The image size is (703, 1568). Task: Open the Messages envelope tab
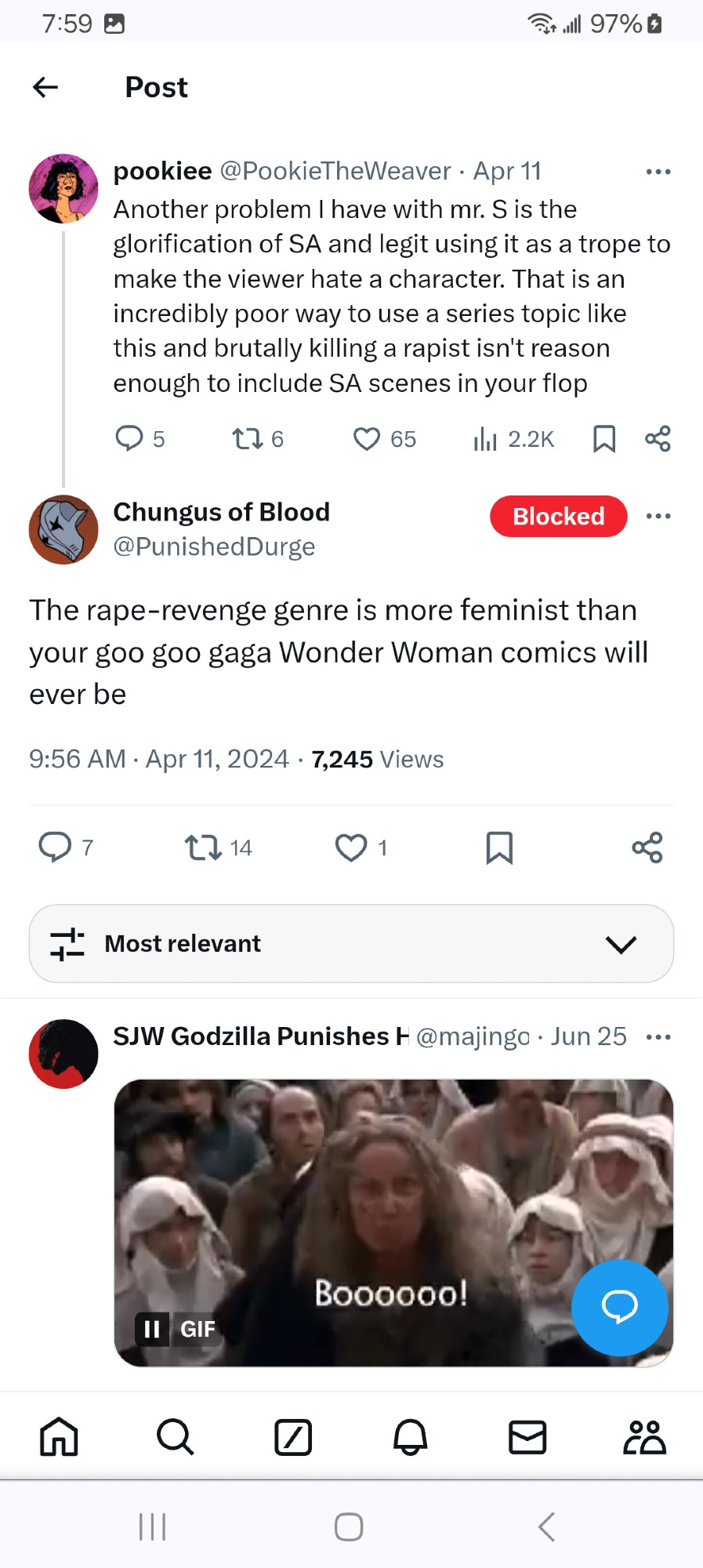tap(527, 1437)
